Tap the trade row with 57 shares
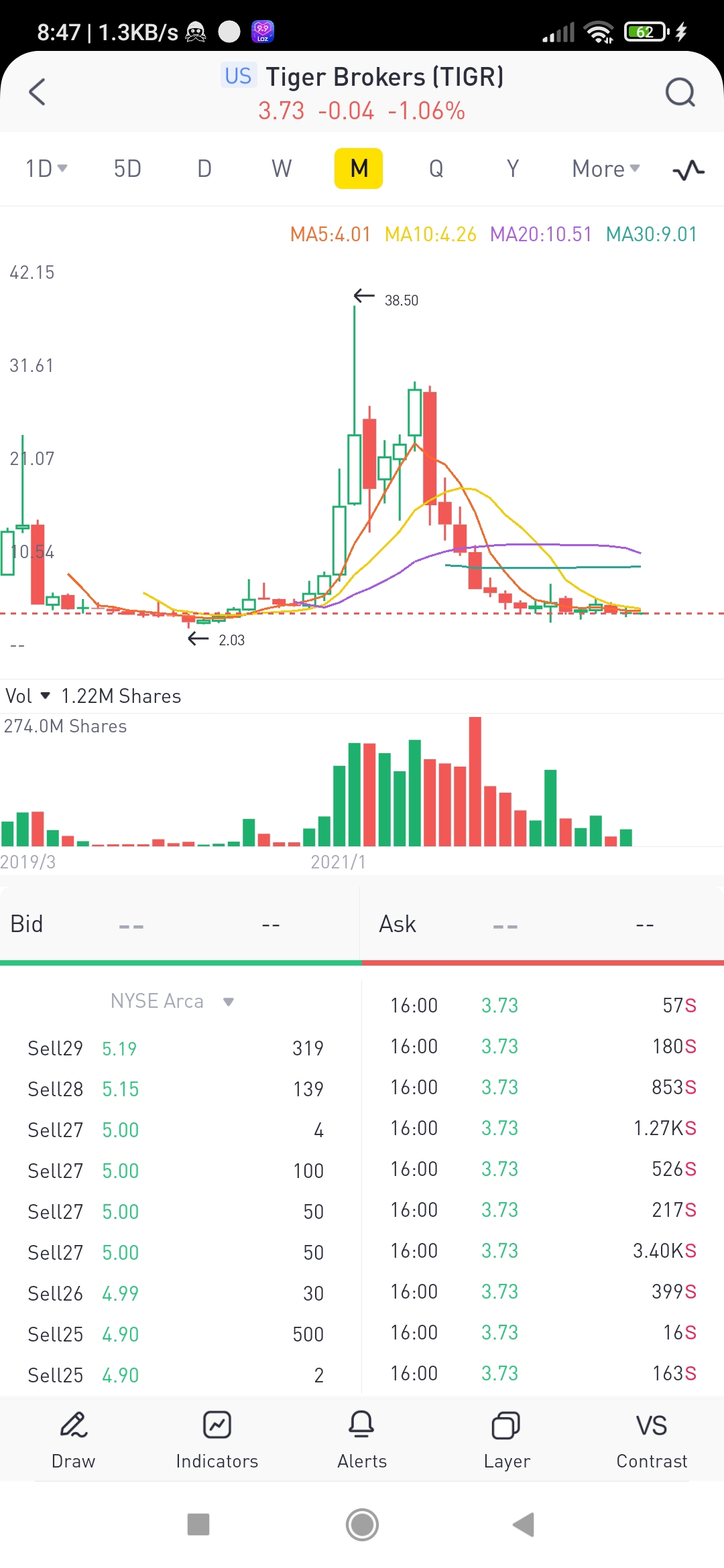Screen dimensions: 724x1568 543,1006
